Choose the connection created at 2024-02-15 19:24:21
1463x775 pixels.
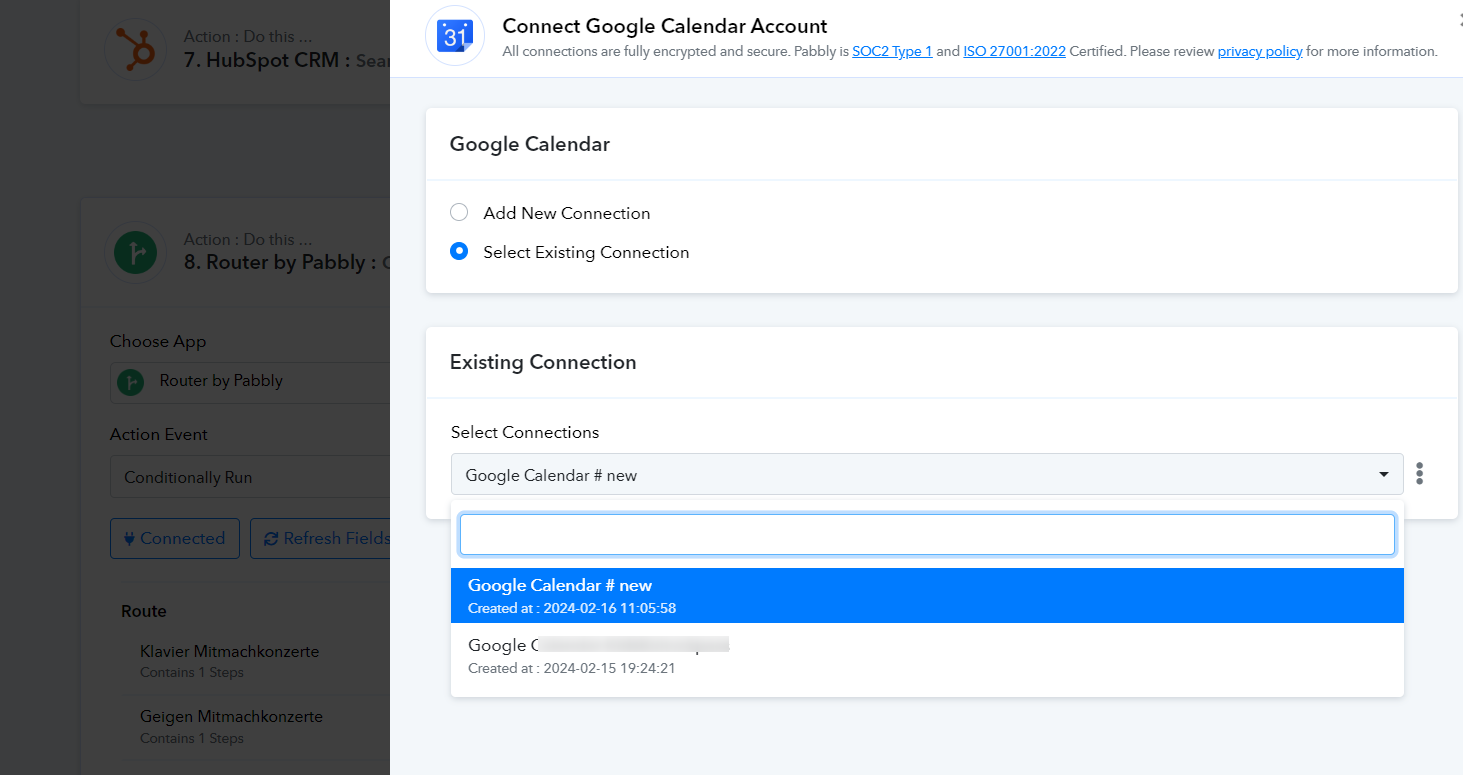927,656
